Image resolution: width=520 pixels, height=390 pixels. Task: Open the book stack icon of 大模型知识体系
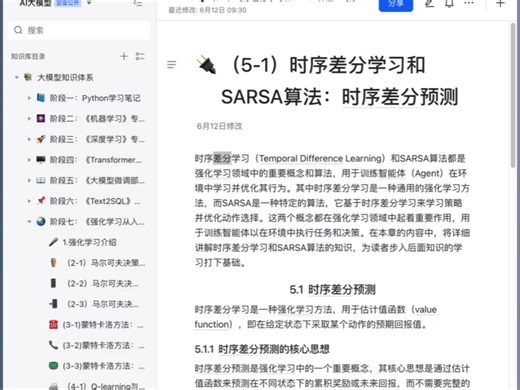click(x=28, y=77)
